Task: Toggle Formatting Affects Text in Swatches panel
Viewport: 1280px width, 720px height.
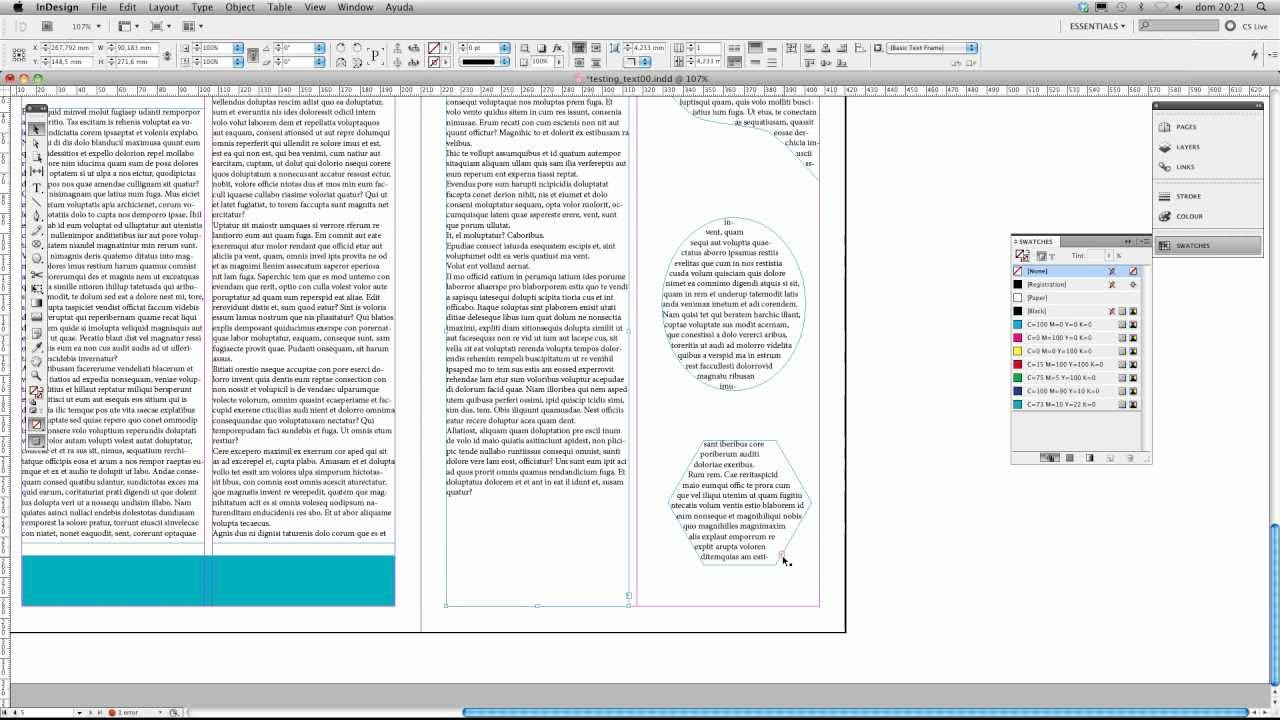Action: click(x=1051, y=255)
